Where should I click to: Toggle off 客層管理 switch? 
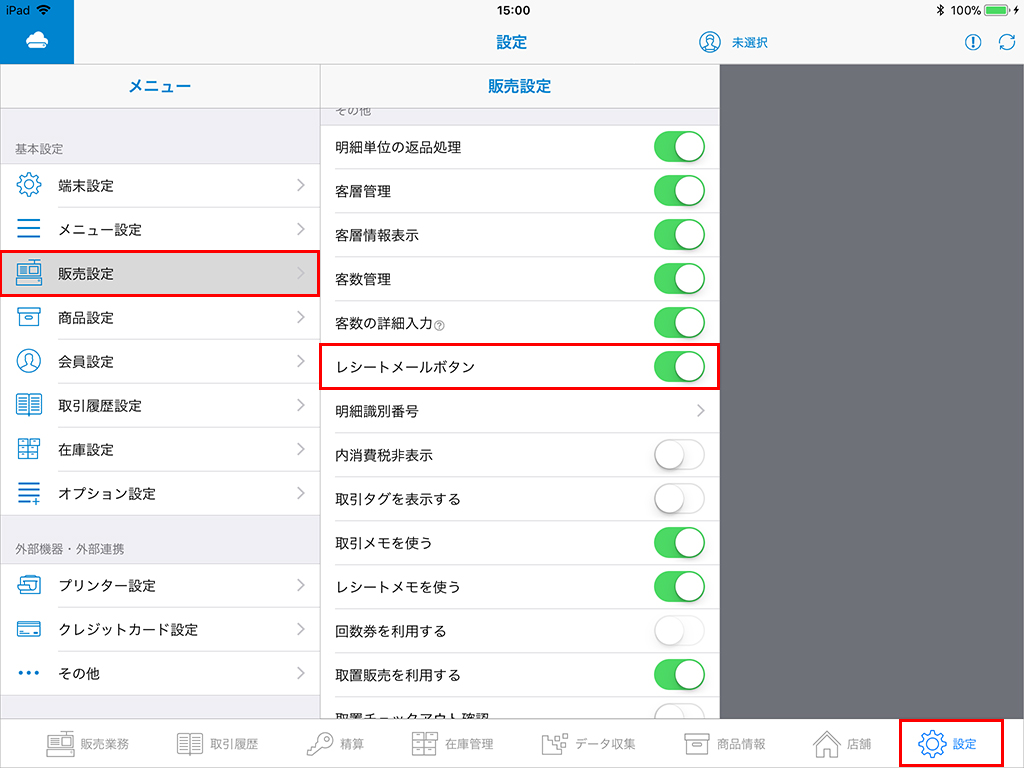[x=679, y=191]
